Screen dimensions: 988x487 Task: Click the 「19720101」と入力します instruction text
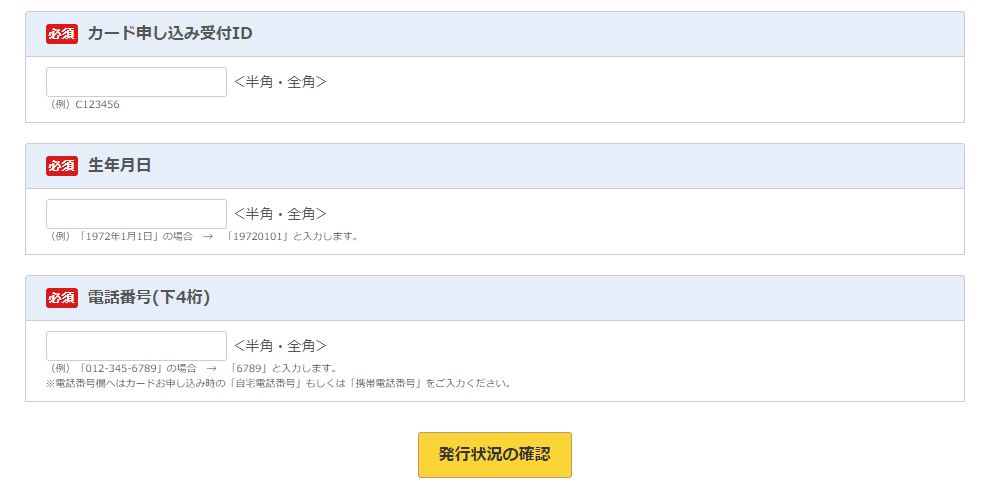tap(291, 237)
